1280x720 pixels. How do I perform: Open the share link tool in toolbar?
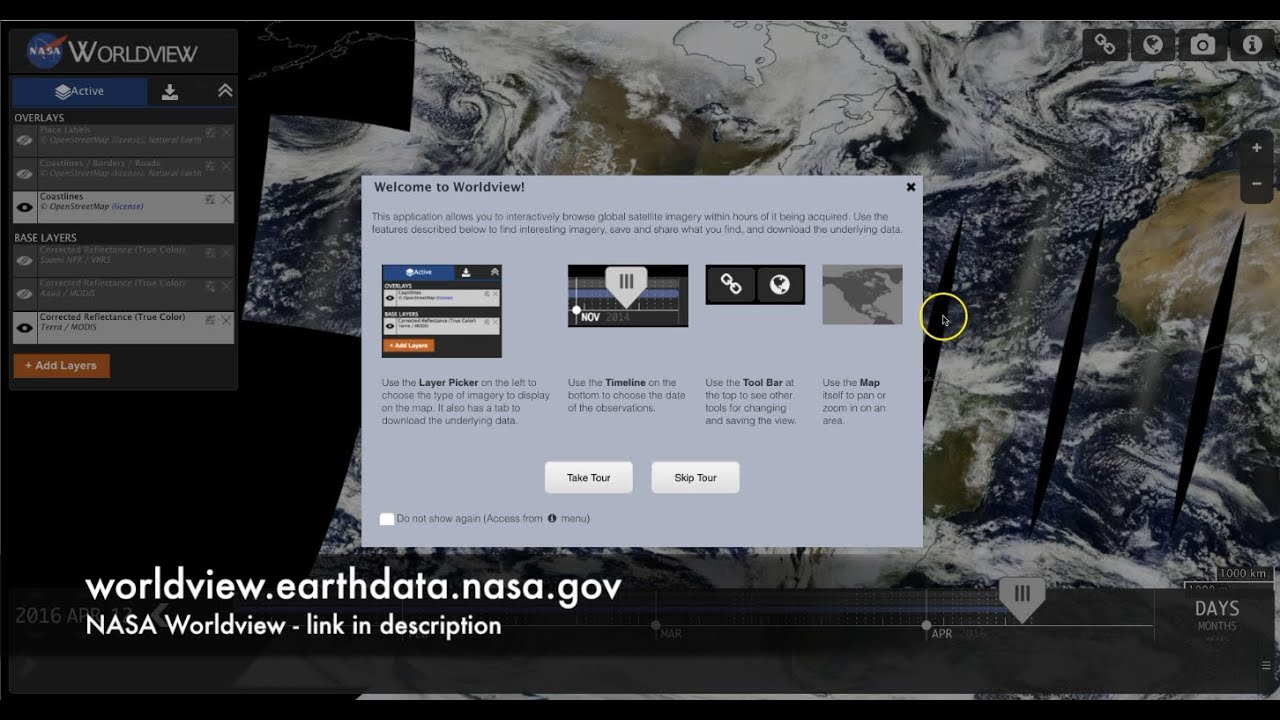[1105, 45]
